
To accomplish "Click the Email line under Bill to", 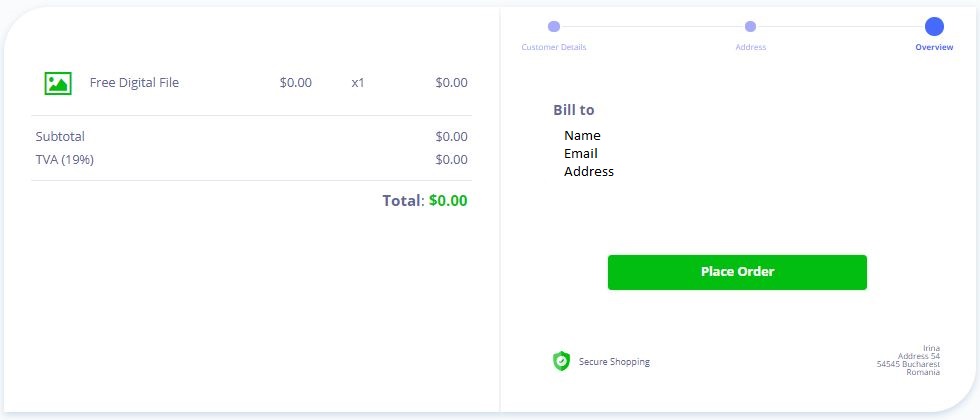I will (581, 153).
